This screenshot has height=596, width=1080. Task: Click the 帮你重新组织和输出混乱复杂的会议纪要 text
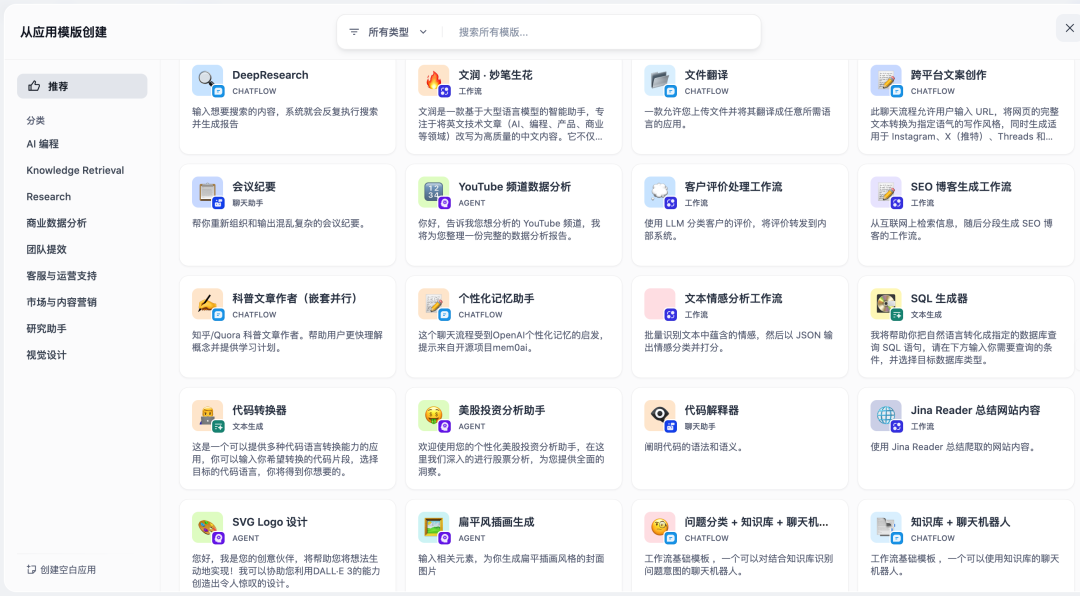click(278, 223)
